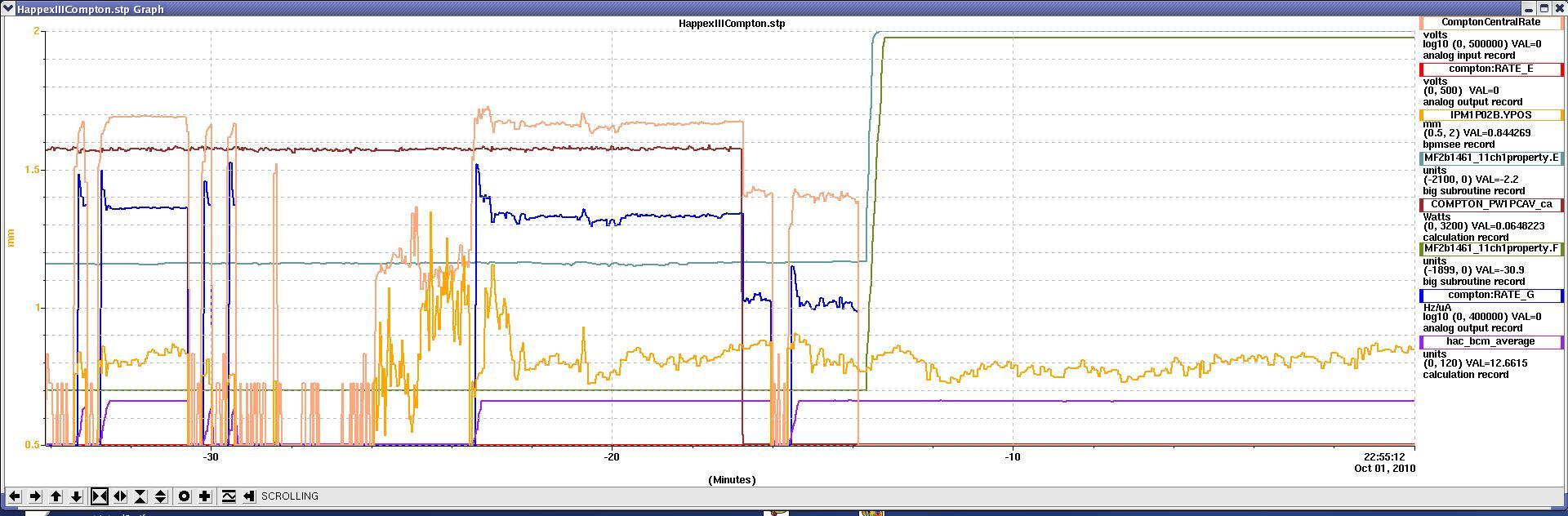Open the window menu in title bar

click(8, 8)
